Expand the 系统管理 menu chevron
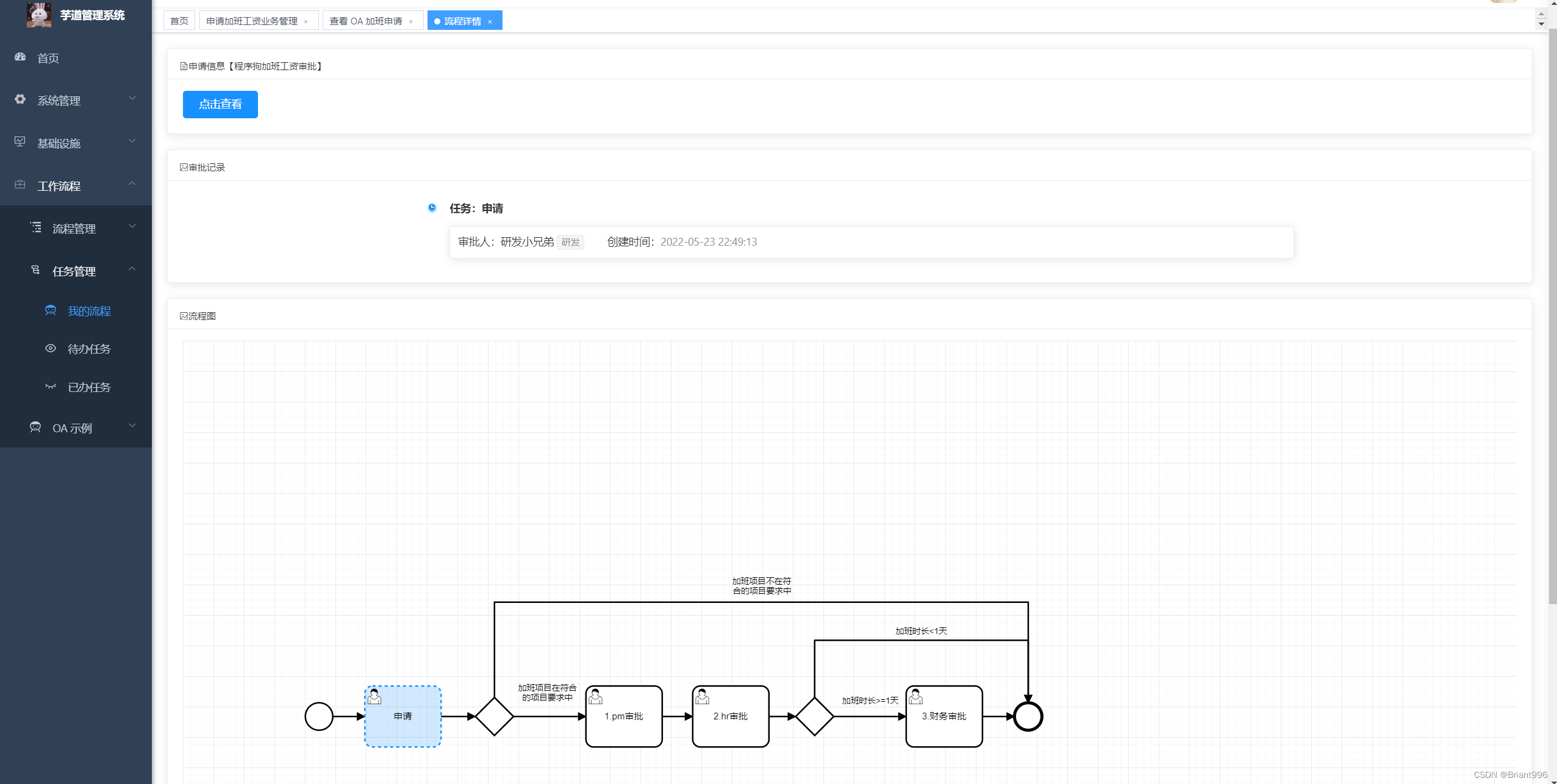 point(132,99)
